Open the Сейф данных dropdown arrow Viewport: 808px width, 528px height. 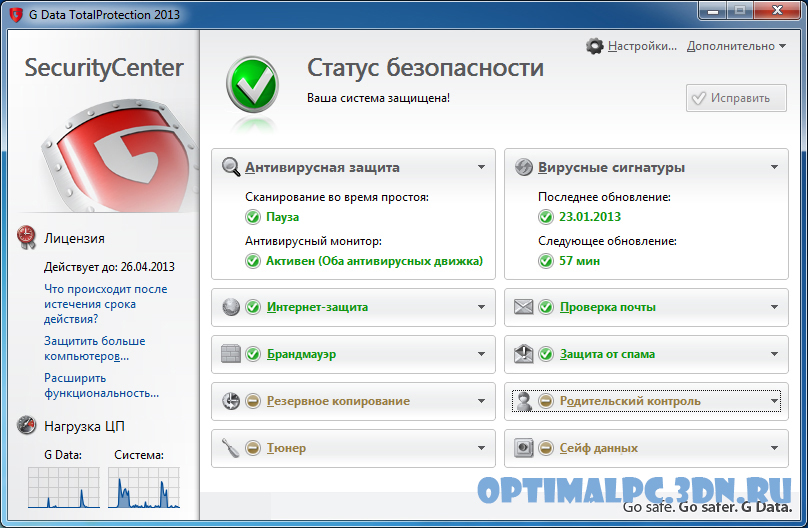click(x=774, y=448)
